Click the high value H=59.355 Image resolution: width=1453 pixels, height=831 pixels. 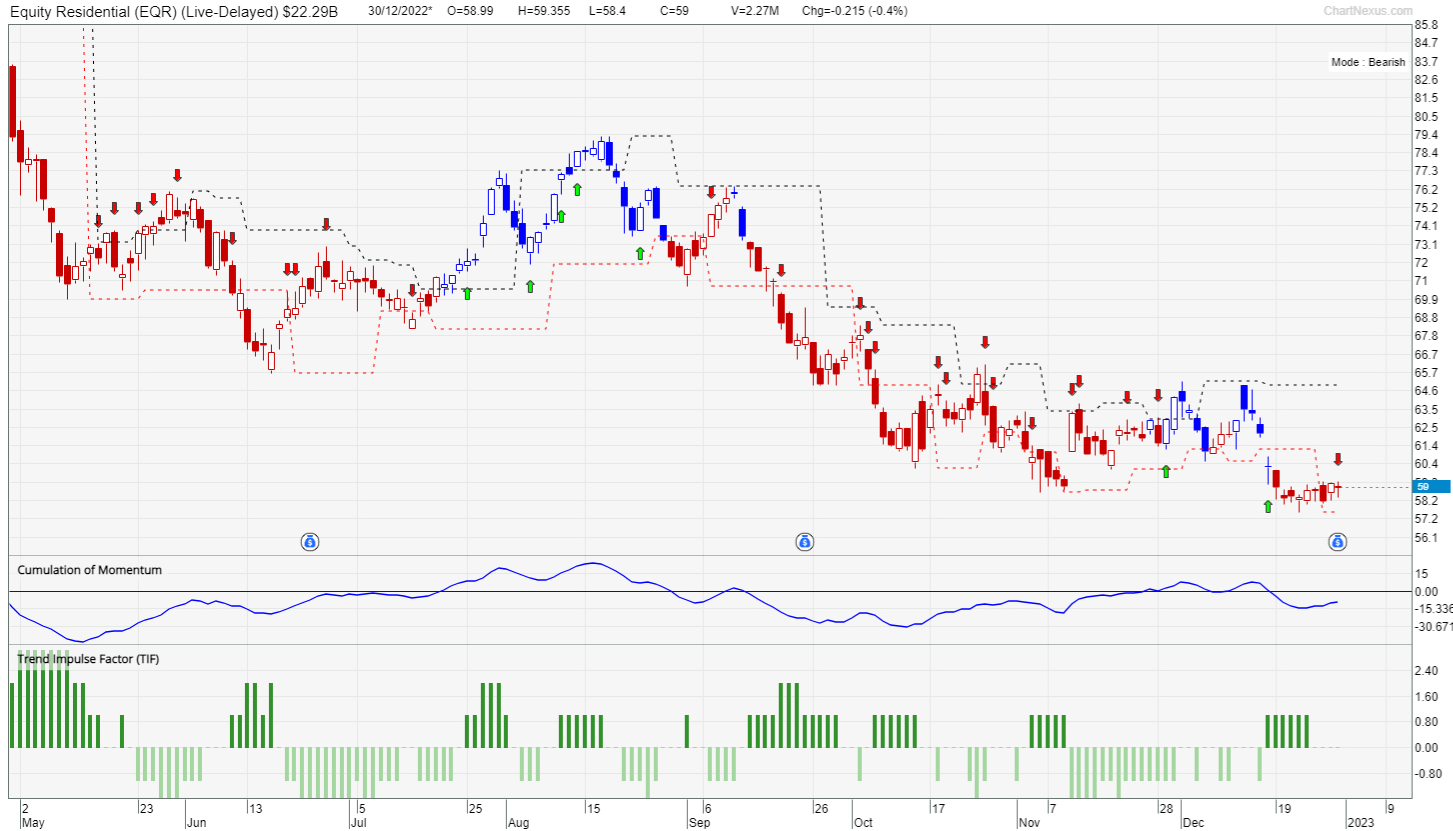544,11
